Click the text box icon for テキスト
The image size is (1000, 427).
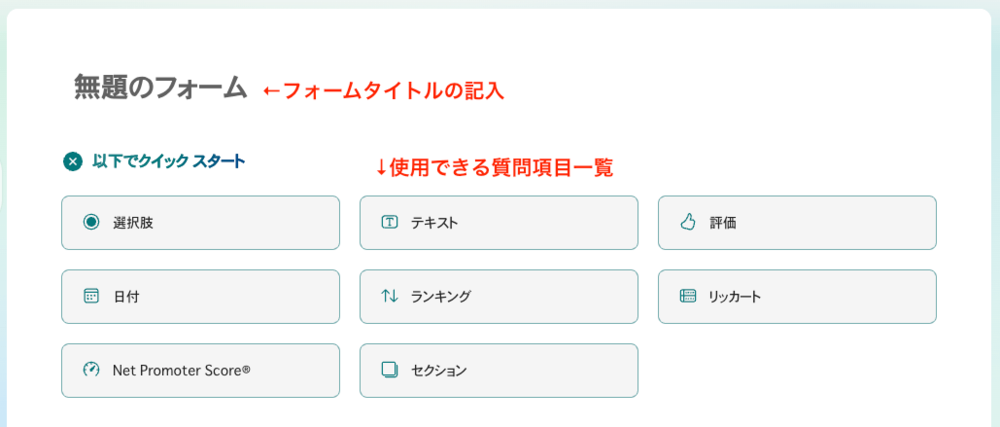point(390,222)
